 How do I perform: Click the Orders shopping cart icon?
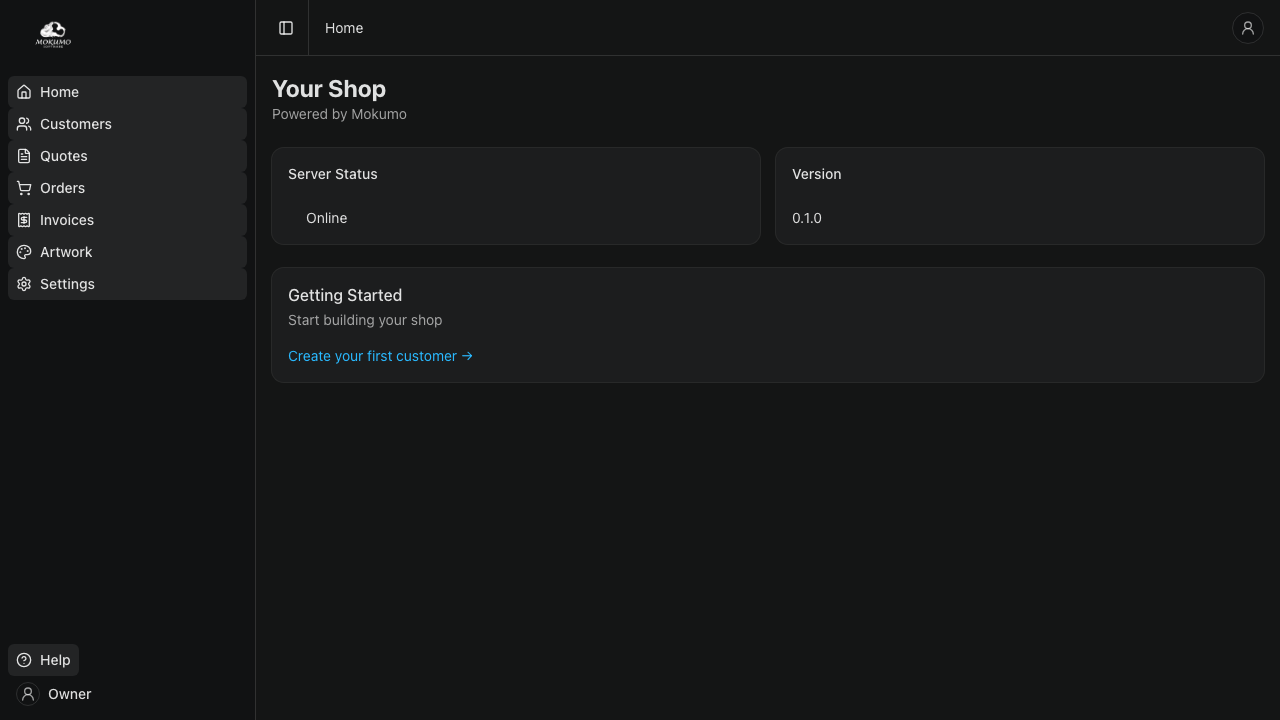pos(24,188)
